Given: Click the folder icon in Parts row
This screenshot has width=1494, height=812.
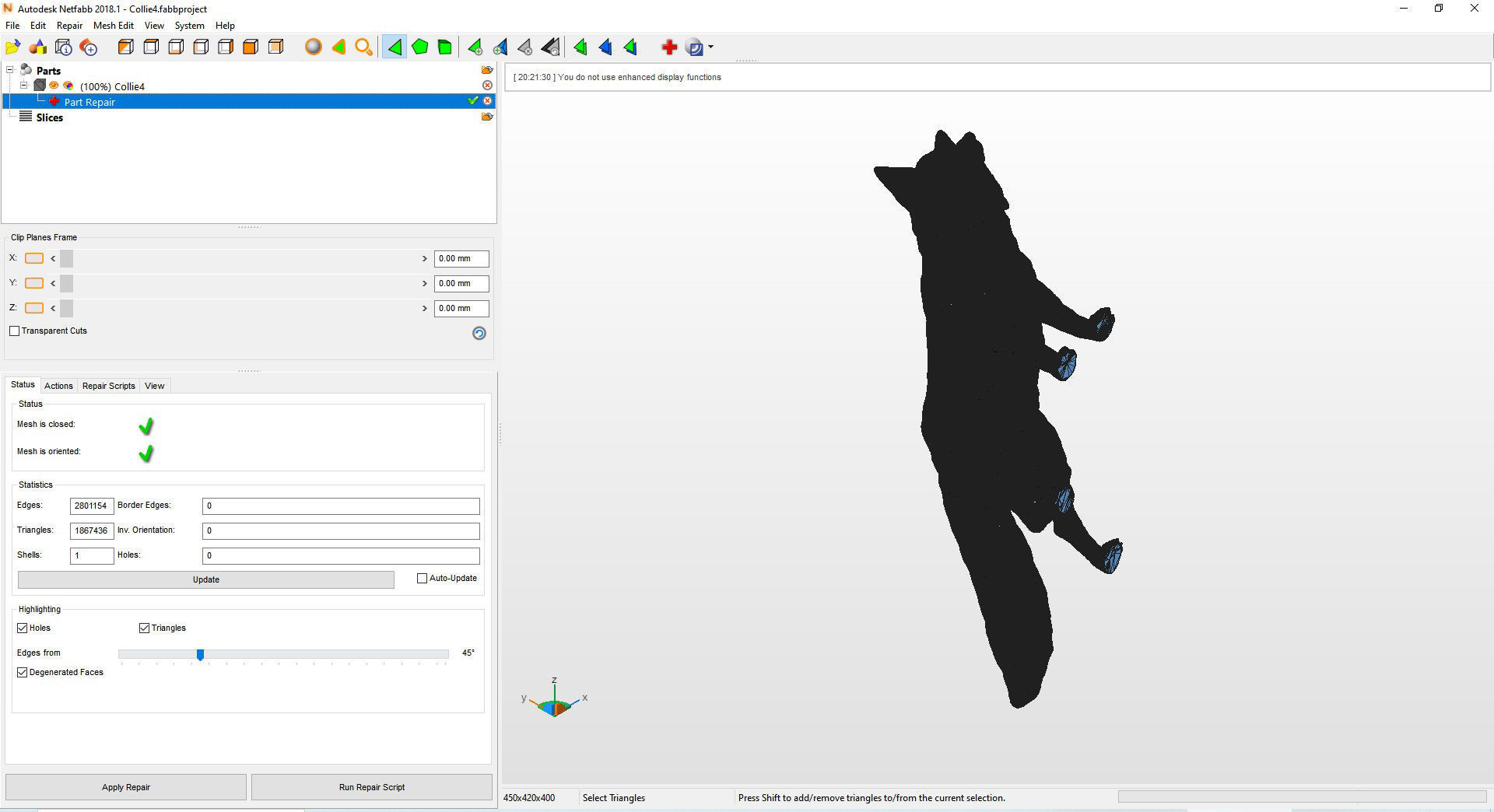Looking at the screenshot, I should (x=487, y=70).
